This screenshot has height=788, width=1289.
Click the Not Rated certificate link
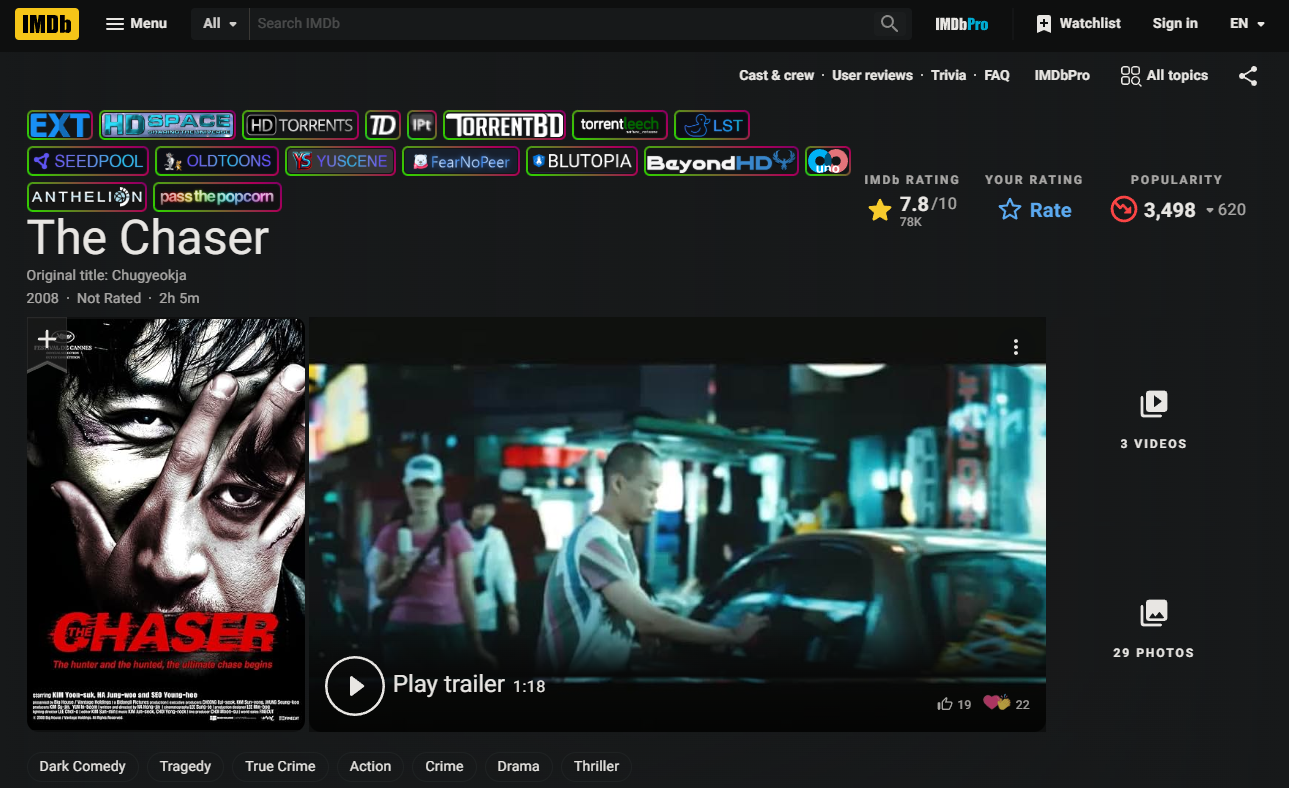(x=109, y=298)
